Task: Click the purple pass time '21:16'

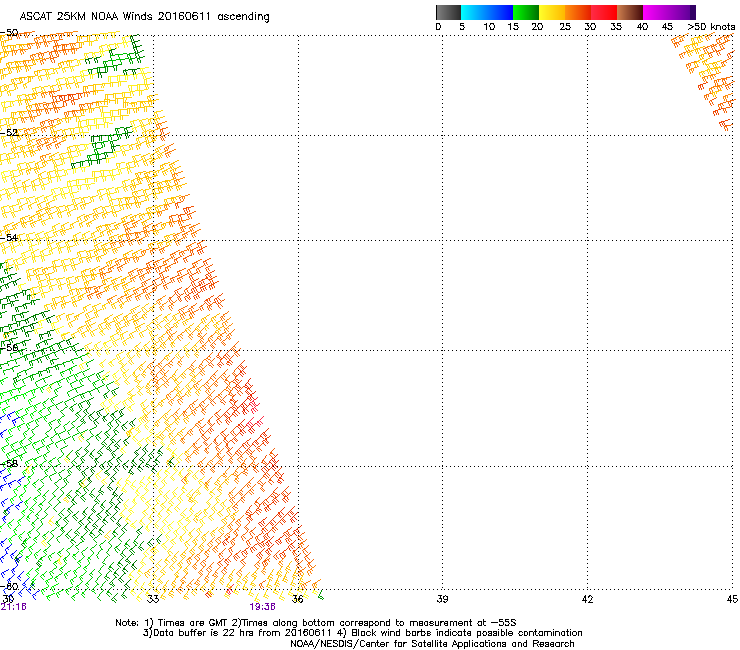Action: 13,607
